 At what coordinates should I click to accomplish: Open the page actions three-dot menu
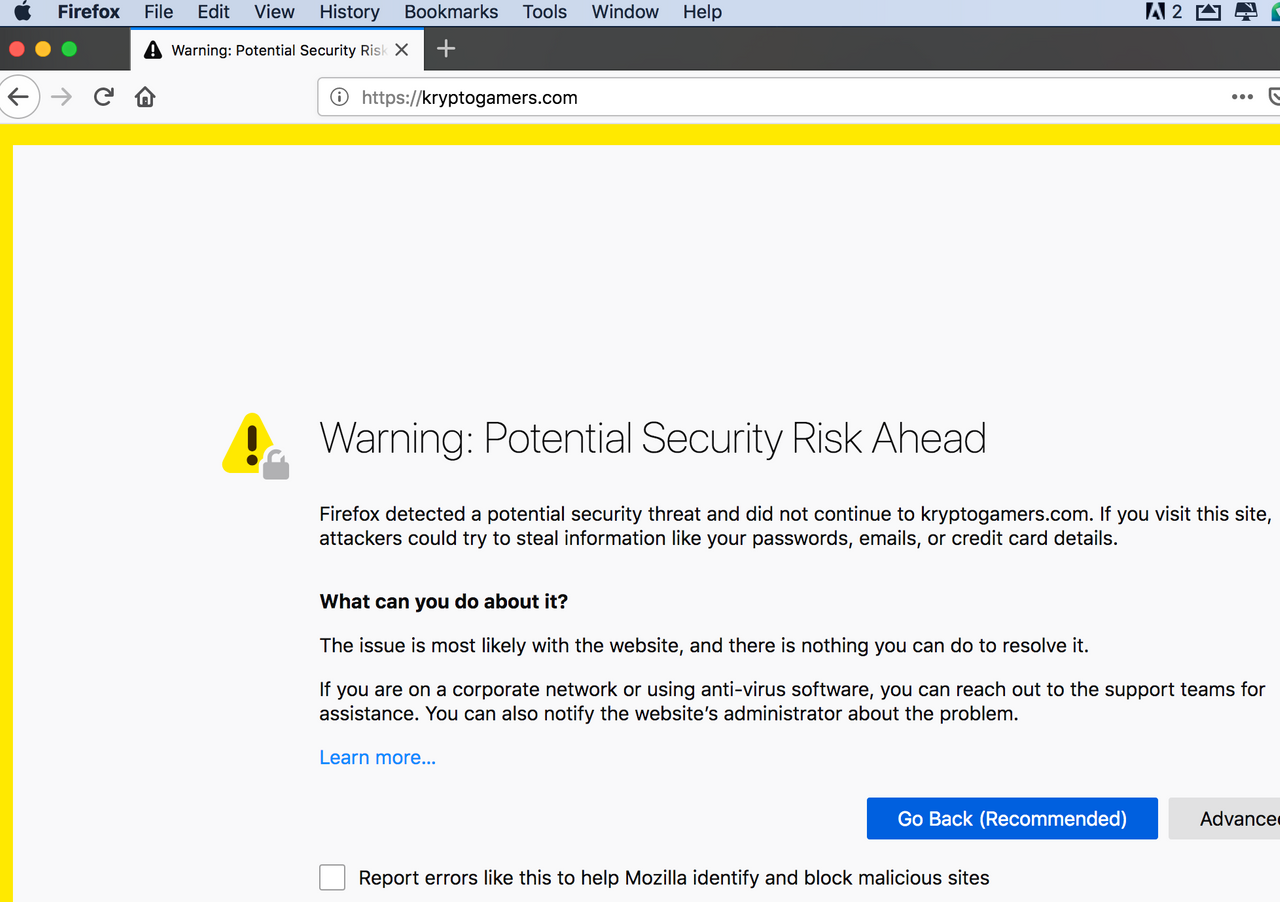click(1242, 97)
